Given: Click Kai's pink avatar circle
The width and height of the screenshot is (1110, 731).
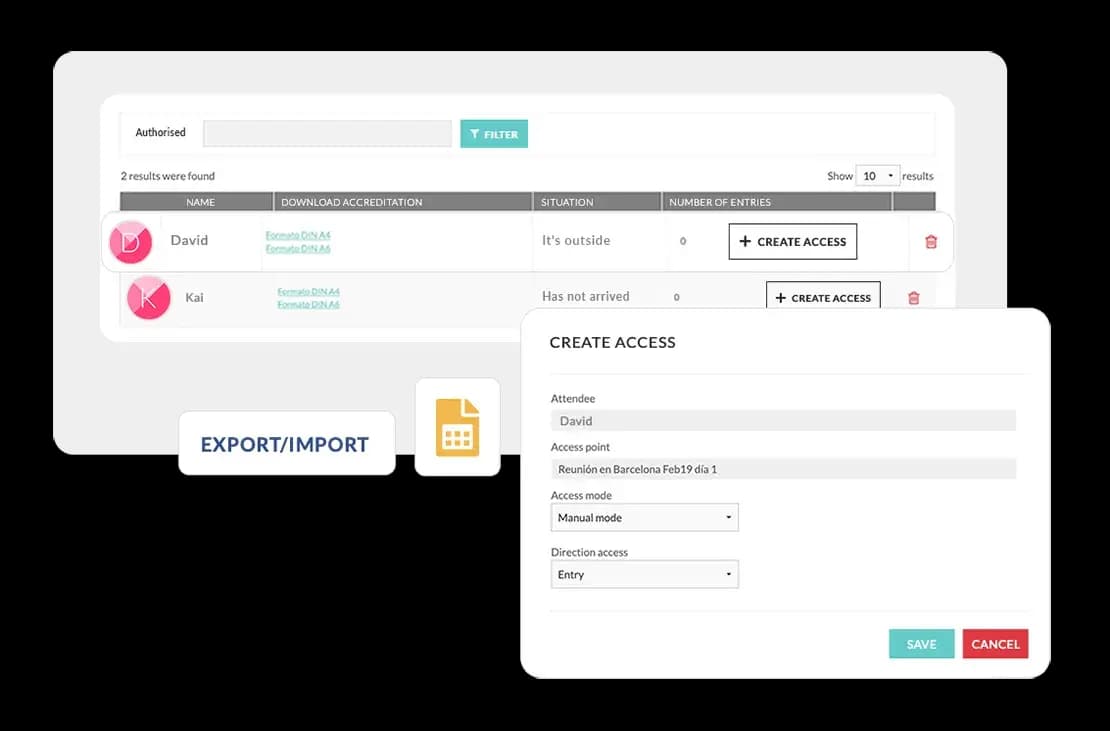Looking at the screenshot, I should click(x=149, y=298).
